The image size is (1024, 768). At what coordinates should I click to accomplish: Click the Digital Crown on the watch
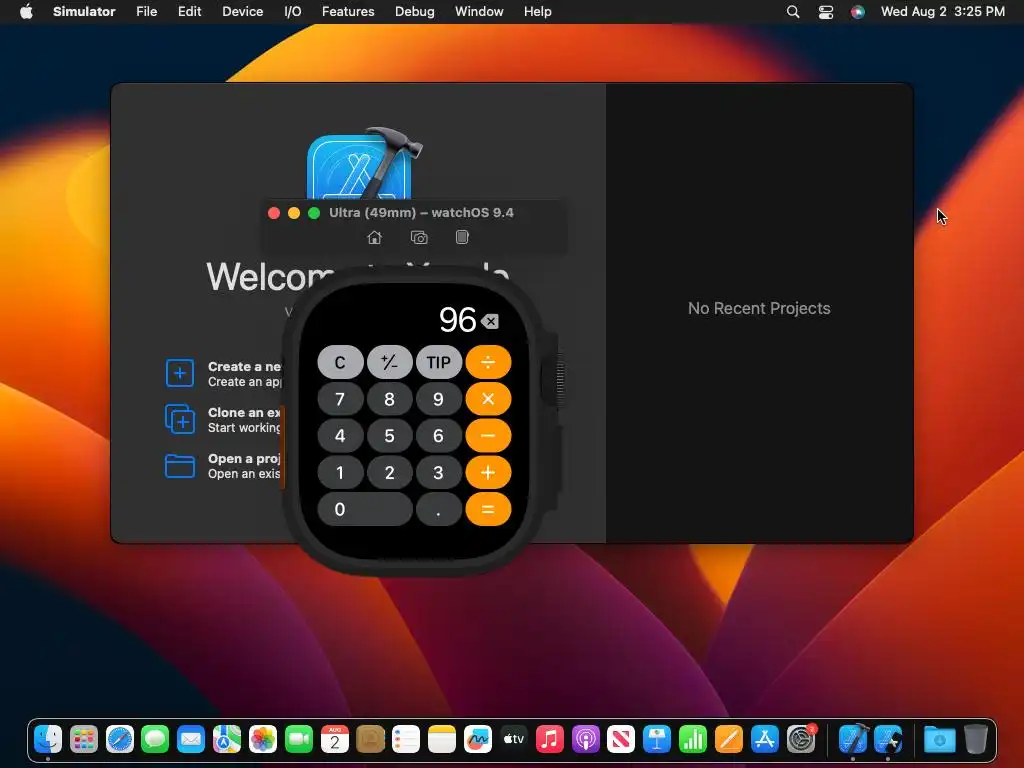554,379
